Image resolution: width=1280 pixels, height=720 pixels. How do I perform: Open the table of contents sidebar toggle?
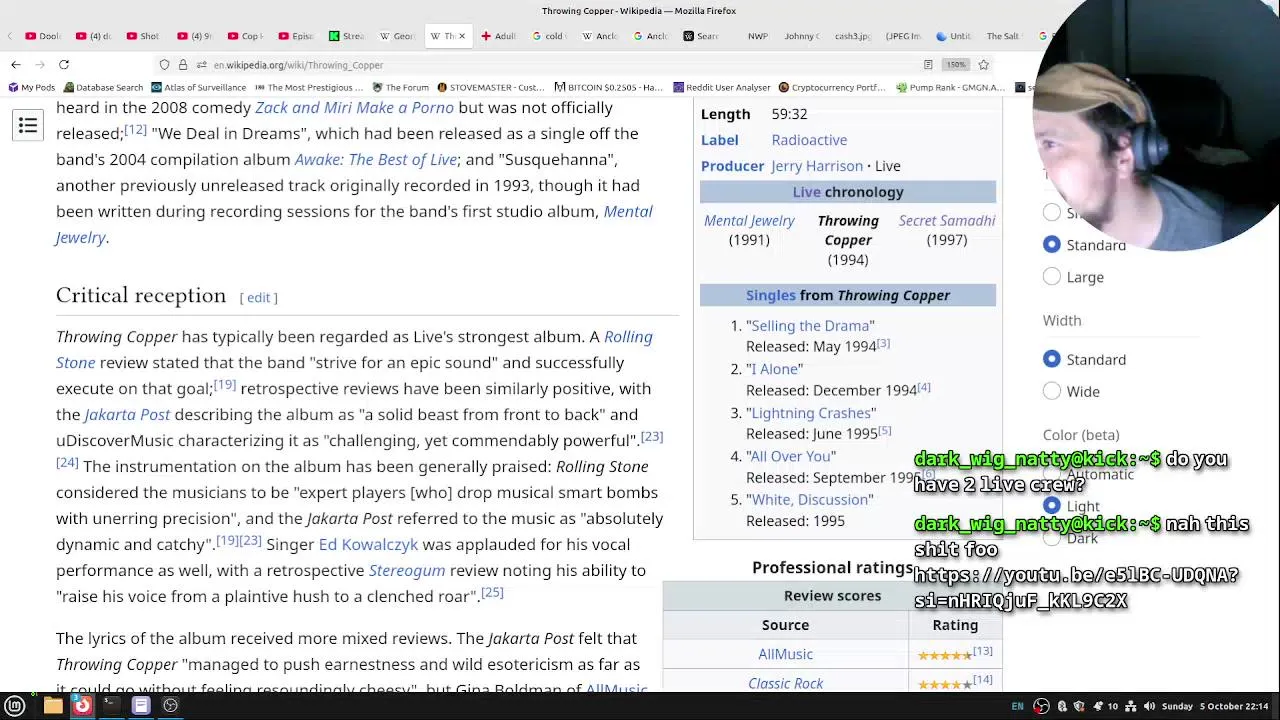(28, 125)
